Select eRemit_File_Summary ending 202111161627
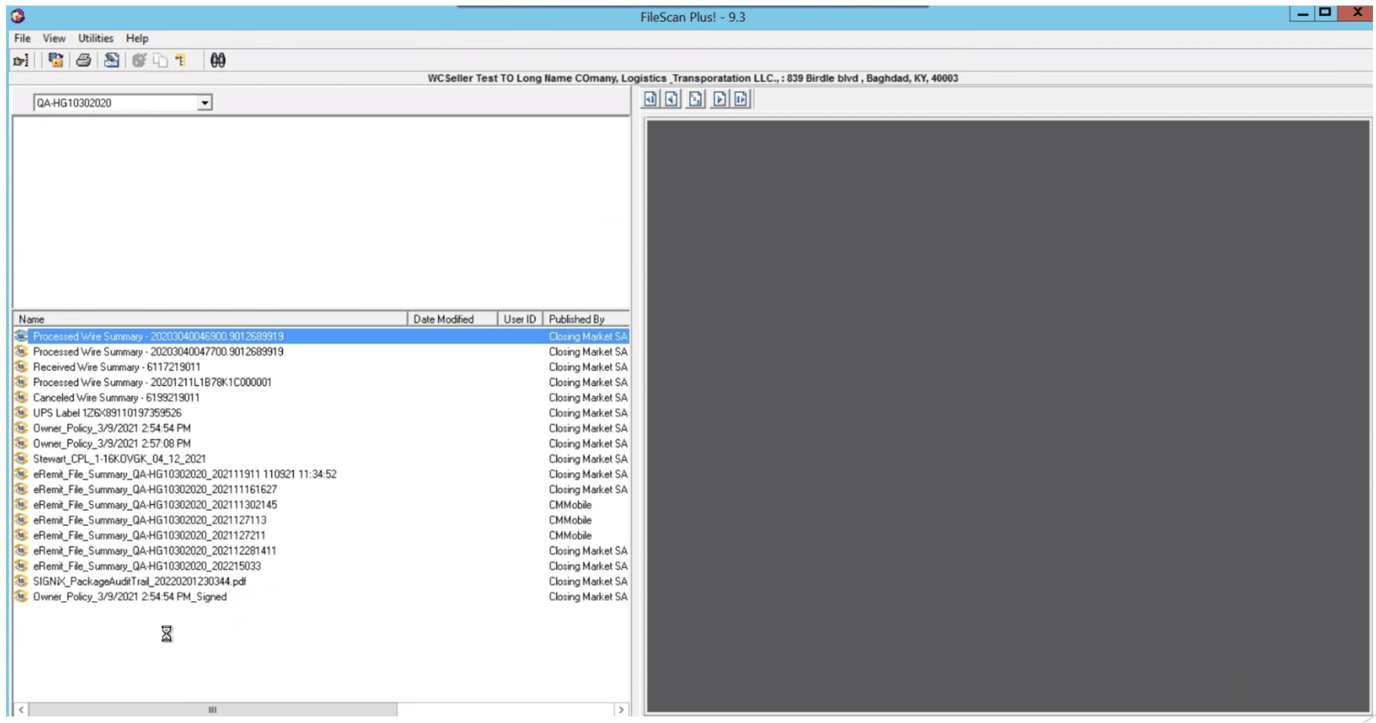 click(x=155, y=490)
